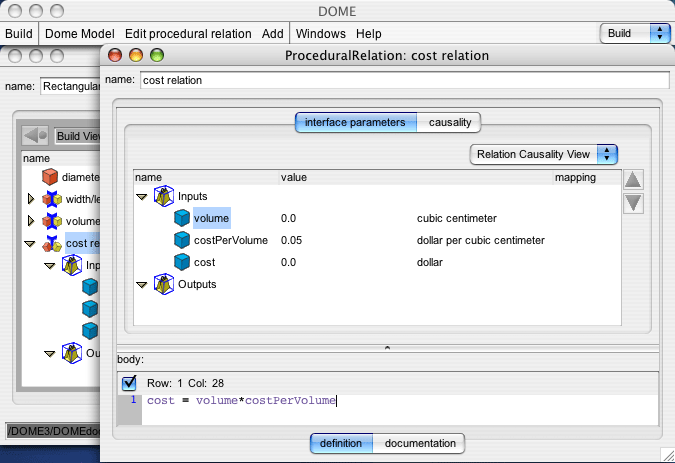Open the Build View combo box
Screen dimensions: 675x463
pos(77,136)
